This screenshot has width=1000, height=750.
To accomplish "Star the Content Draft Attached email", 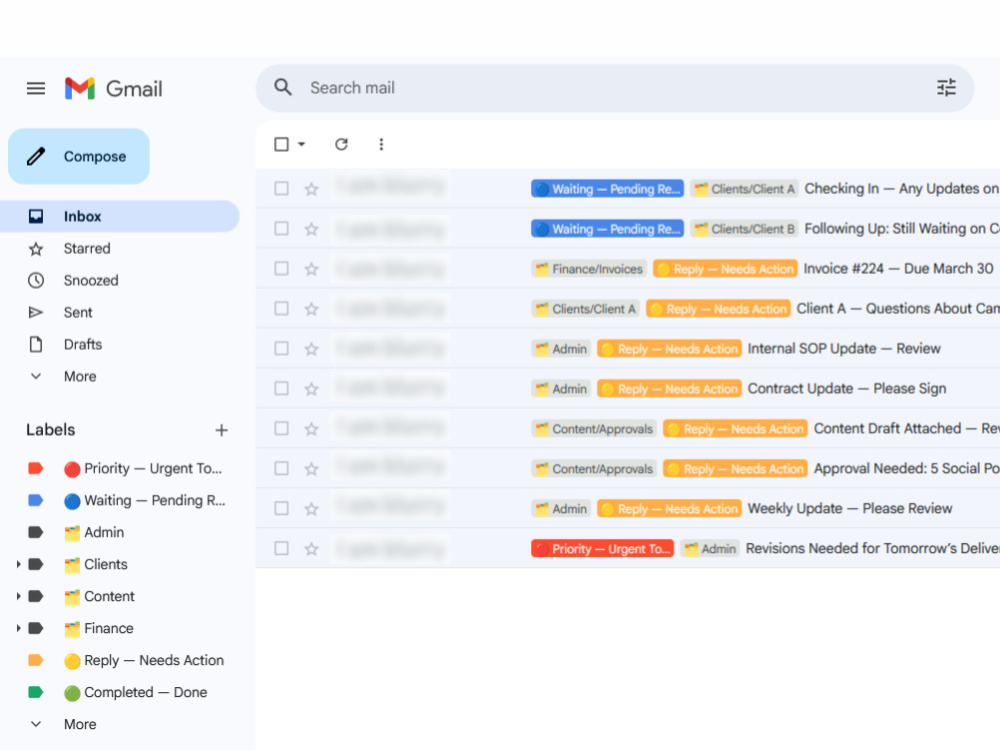I will [x=311, y=429].
